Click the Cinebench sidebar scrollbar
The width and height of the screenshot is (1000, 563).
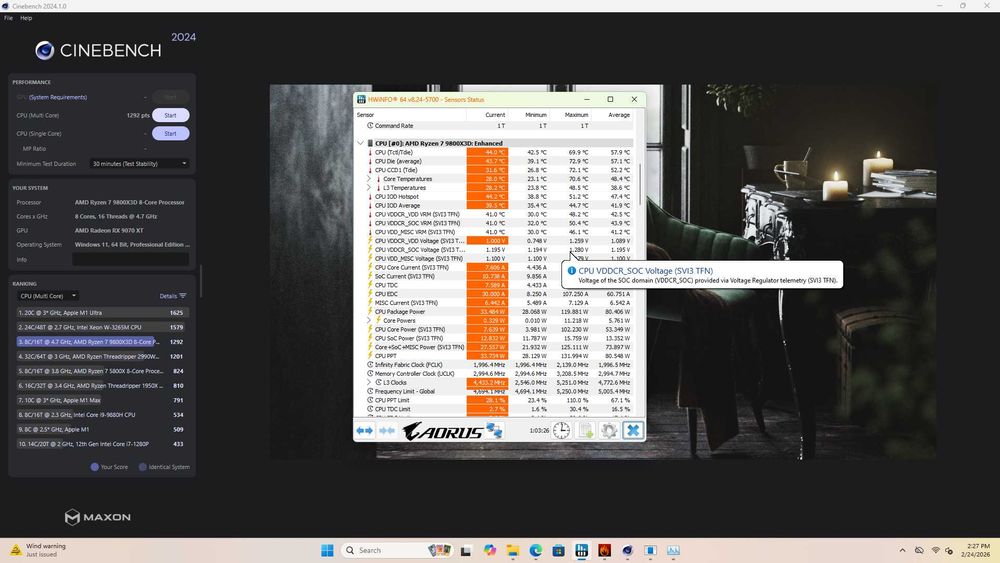(201, 281)
